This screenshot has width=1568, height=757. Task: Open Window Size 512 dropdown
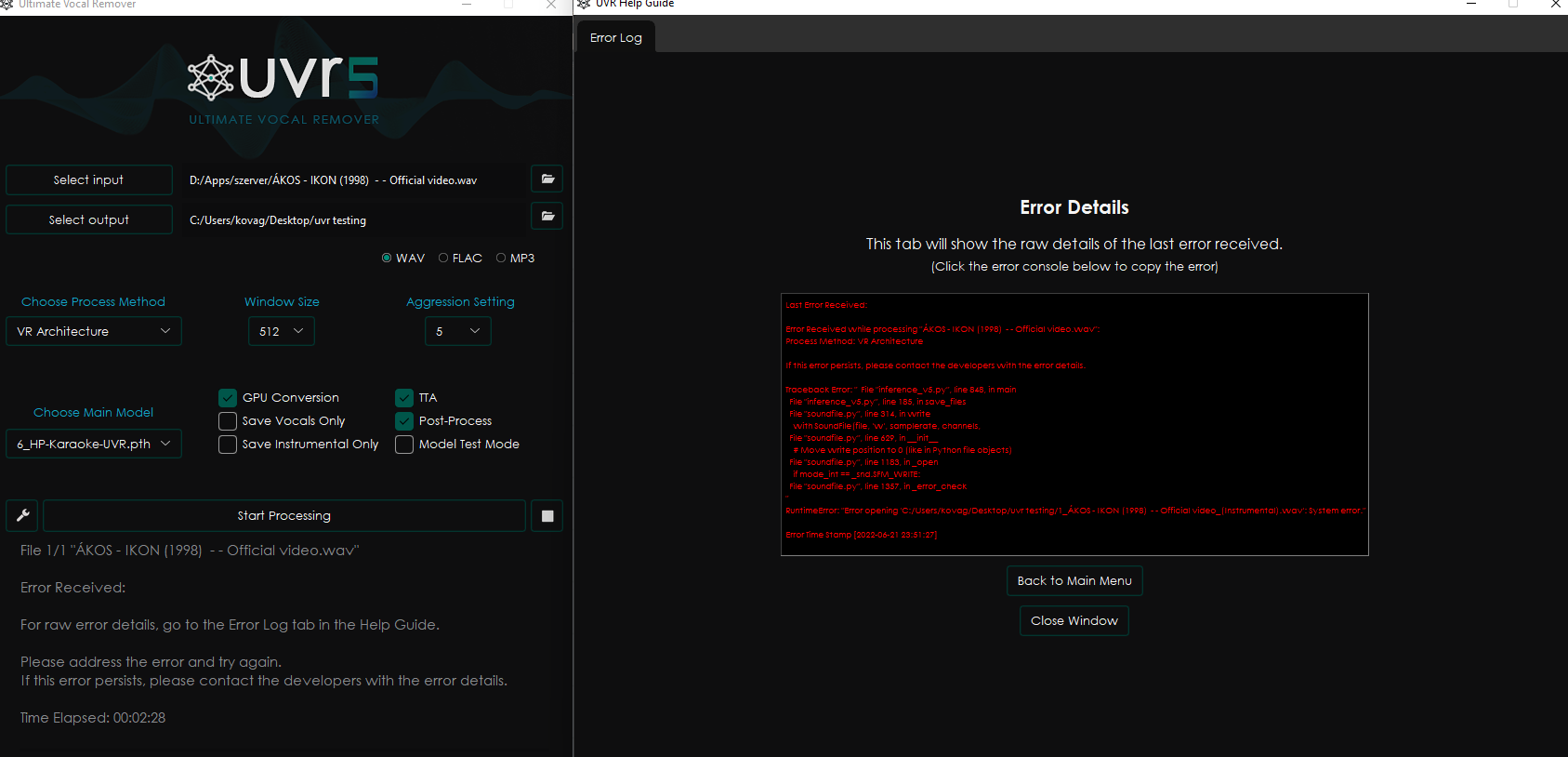tap(282, 331)
